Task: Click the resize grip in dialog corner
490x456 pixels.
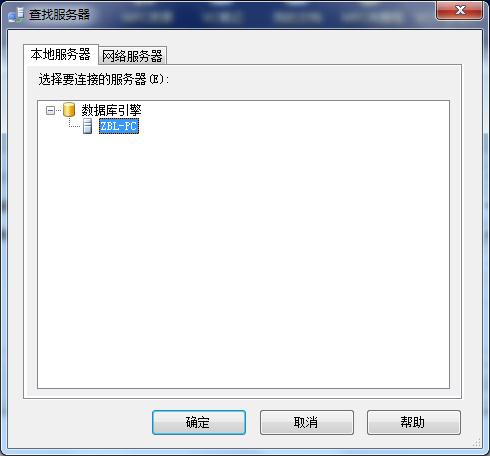Action: [x=477, y=442]
